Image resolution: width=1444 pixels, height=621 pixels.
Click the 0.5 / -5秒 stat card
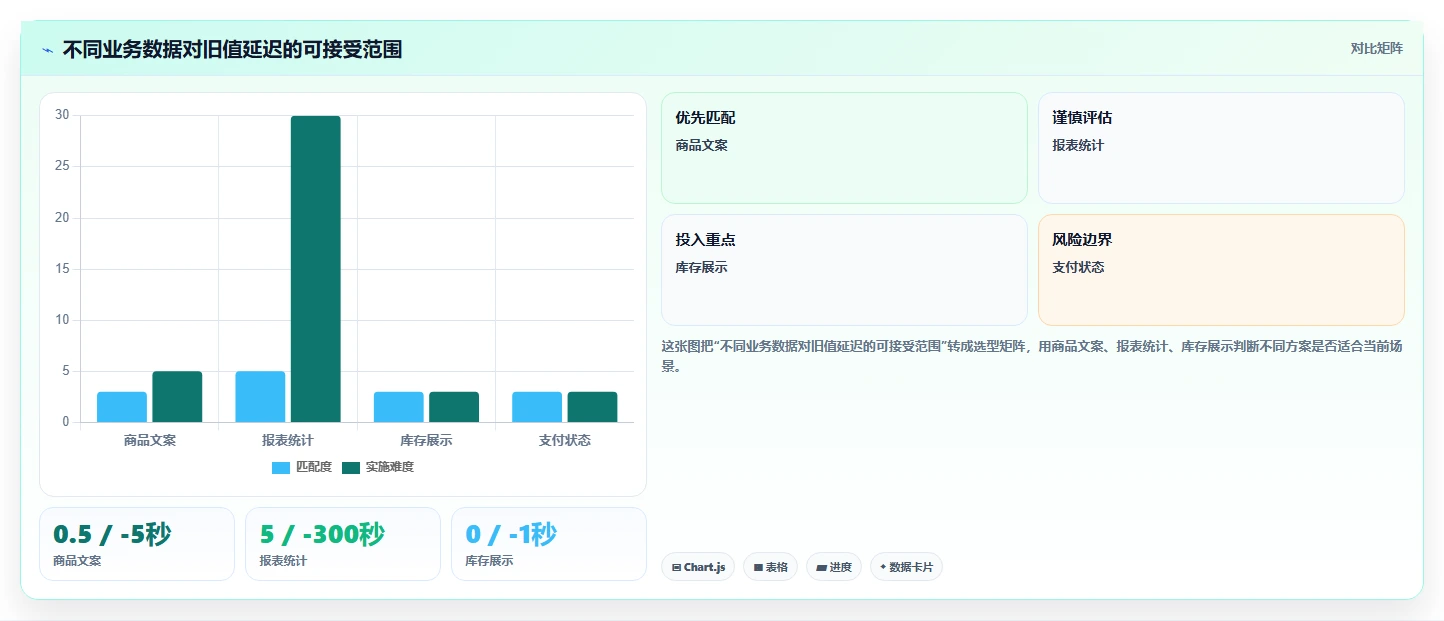(137, 544)
